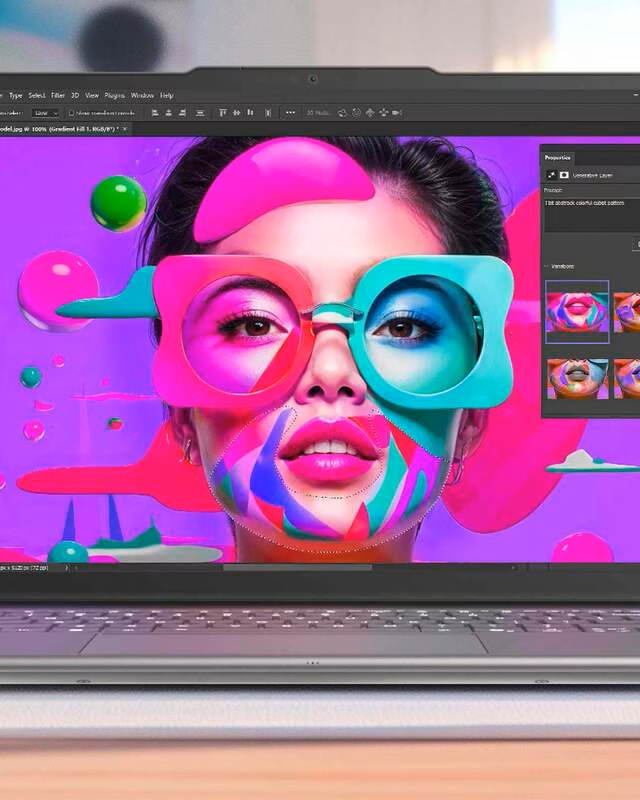Click the layer mask icon in Properties
Image resolution: width=640 pixels, height=800 pixels.
pyautogui.click(x=564, y=175)
